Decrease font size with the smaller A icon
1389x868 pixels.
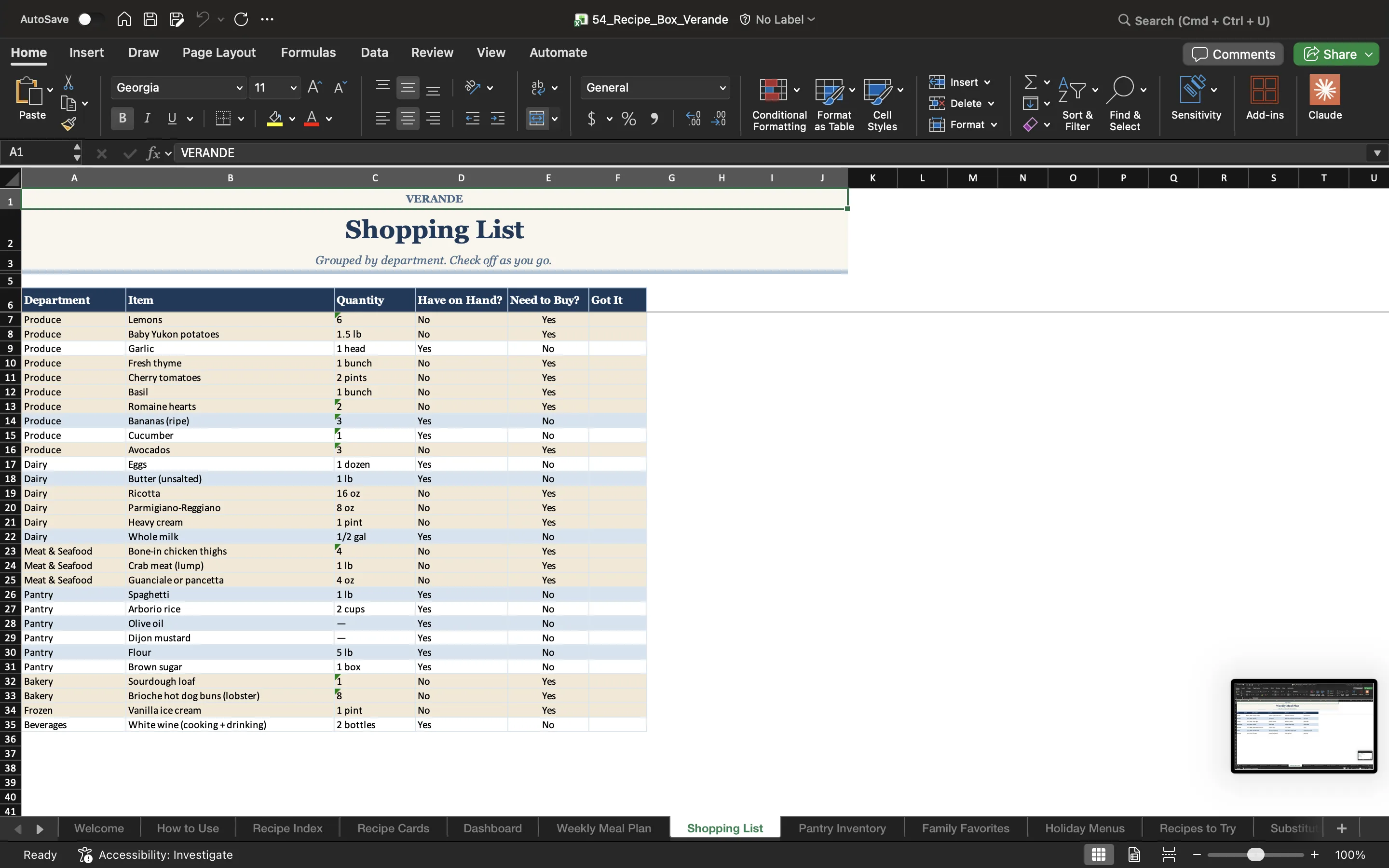(x=340, y=87)
